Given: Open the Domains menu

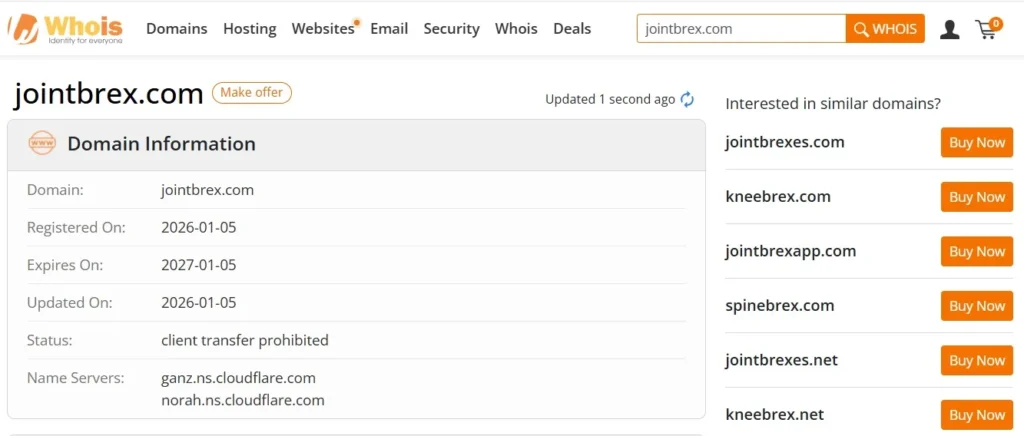Looking at the screenshot, I should click(176, 29).
